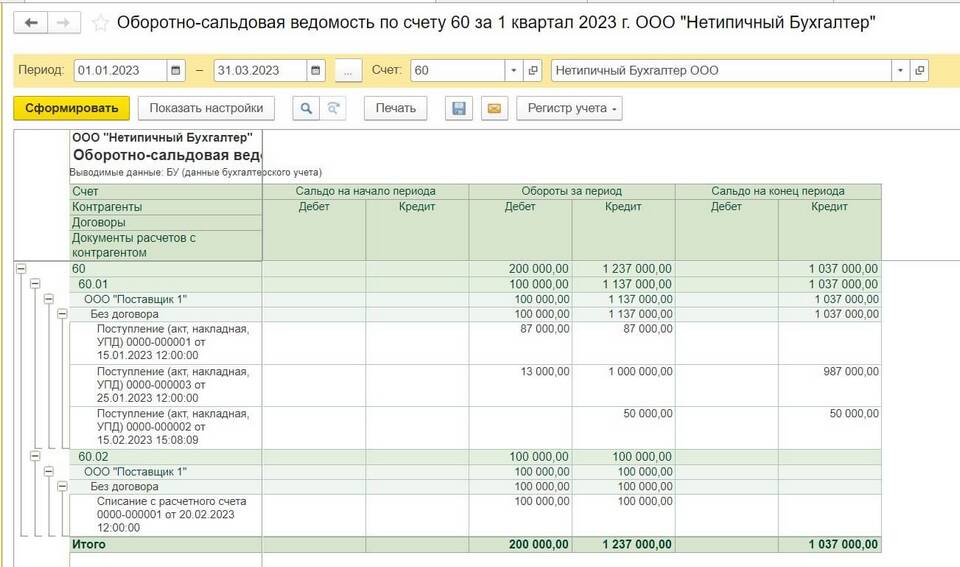
Task: Click the Итого row label
Action: click(x=89, y=544)
